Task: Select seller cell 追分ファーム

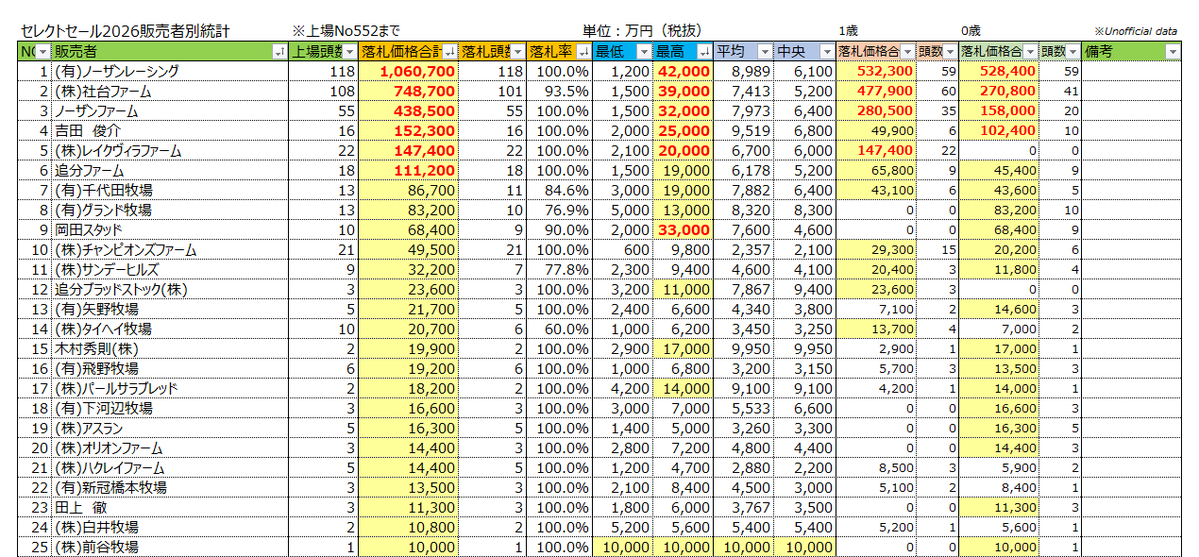Action: point(171,171)
